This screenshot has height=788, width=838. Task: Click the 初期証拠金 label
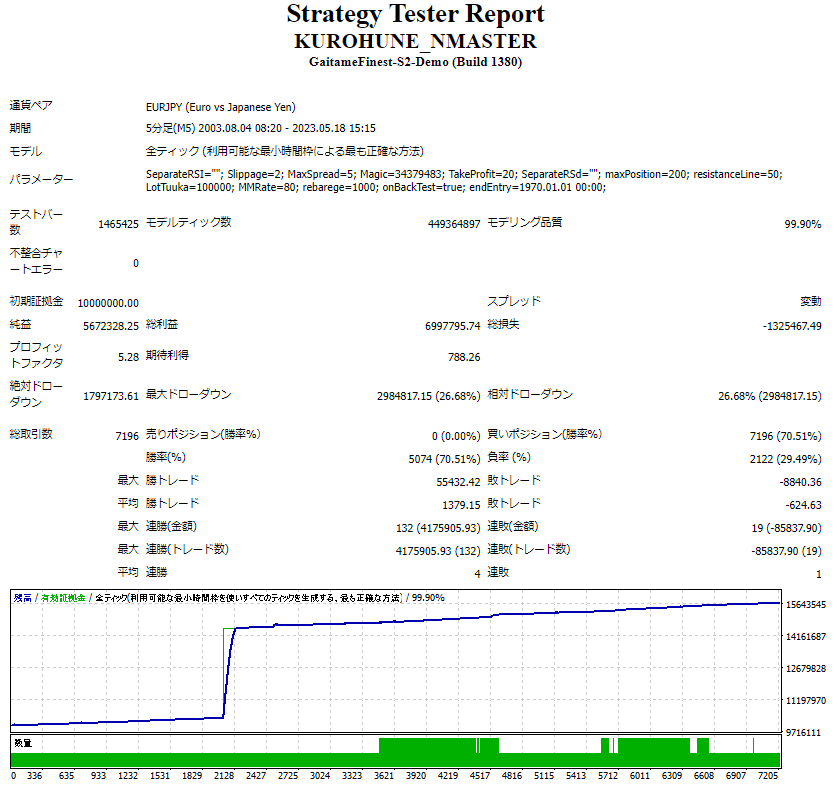tap(36, 301)
